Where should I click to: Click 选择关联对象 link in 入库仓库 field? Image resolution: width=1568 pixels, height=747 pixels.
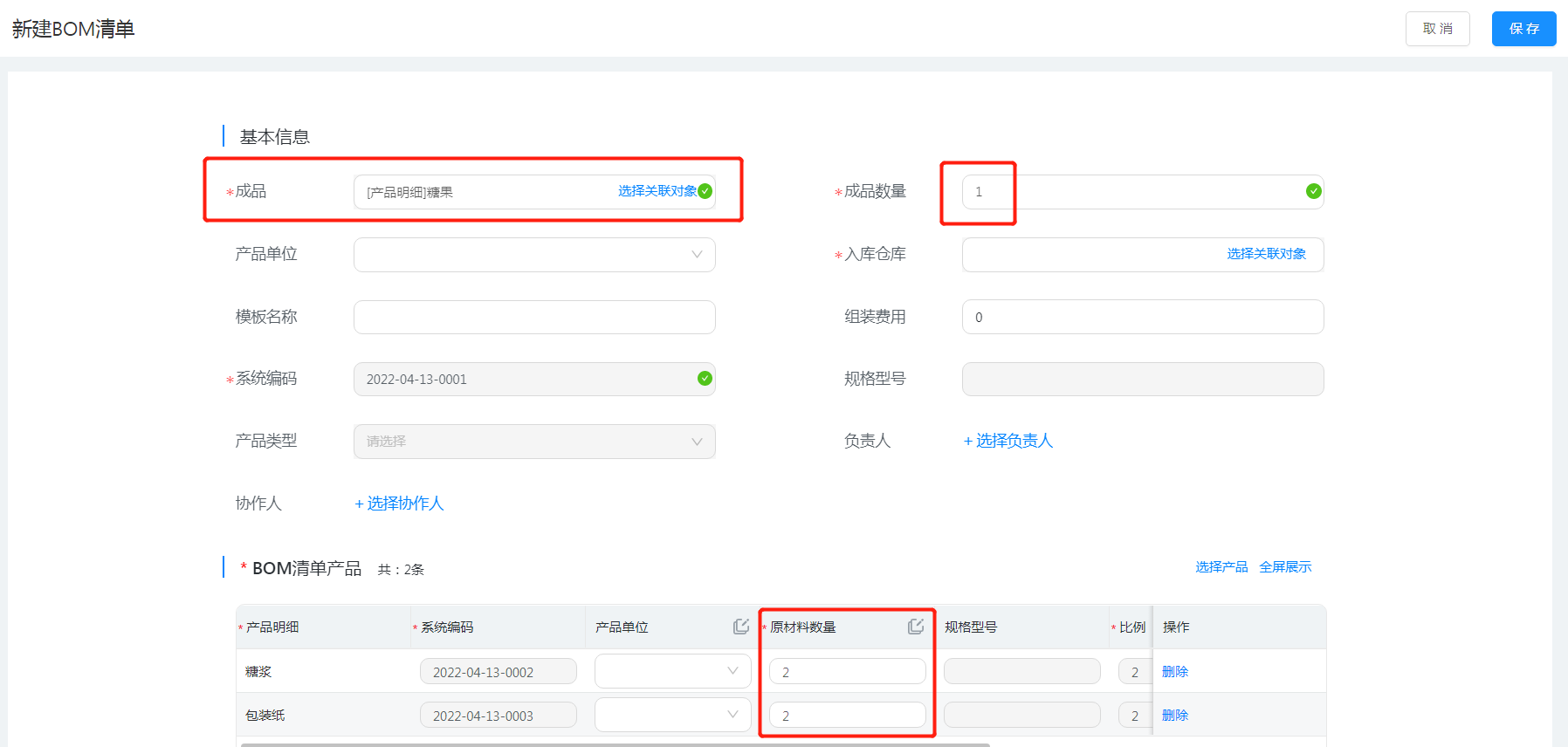tap(1266, 254)
